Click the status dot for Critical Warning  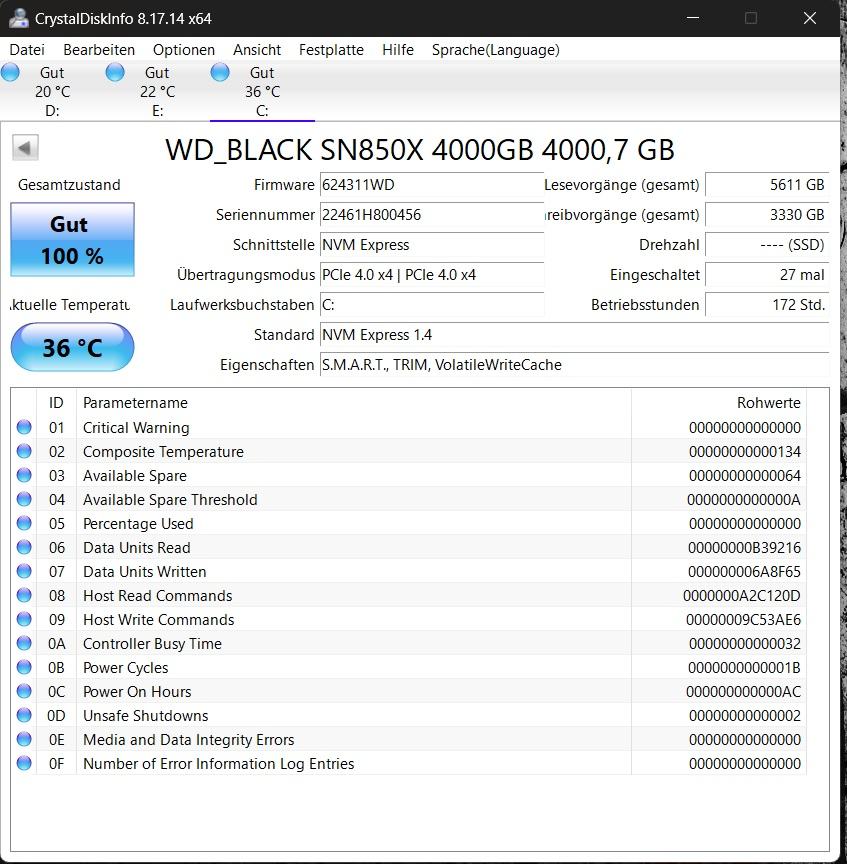tap(24, 427)
